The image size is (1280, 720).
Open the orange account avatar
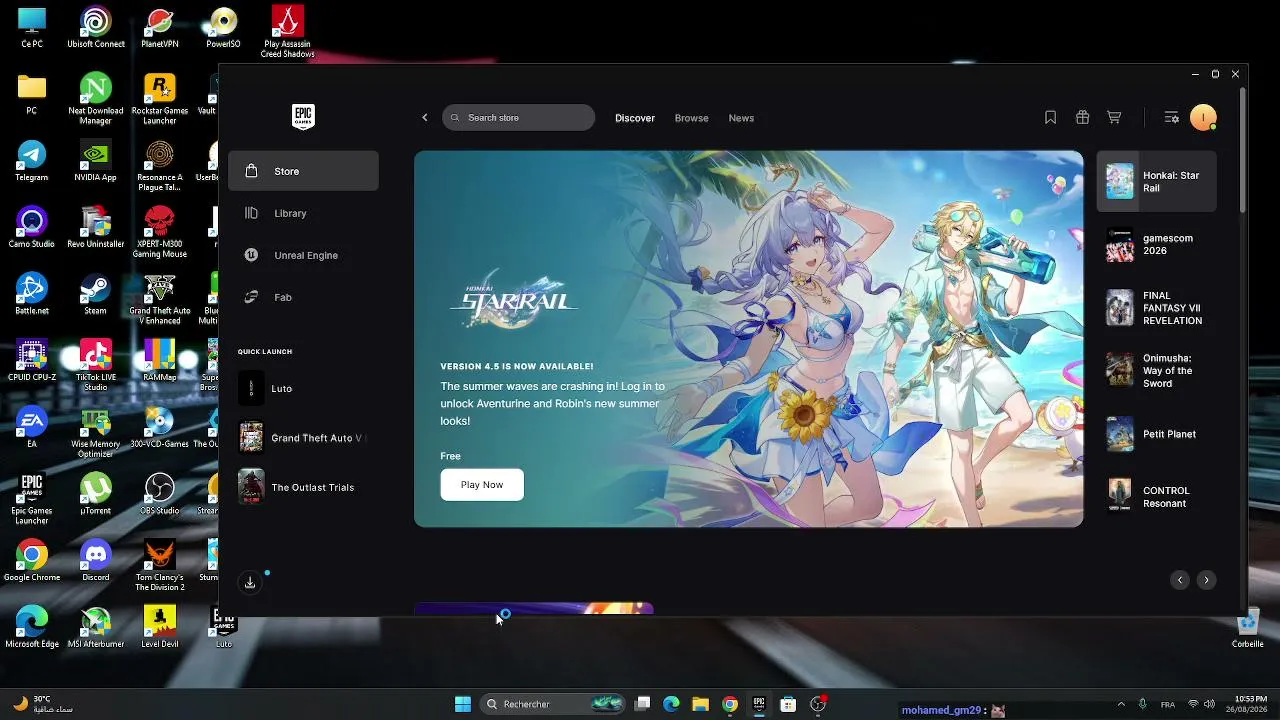1203,118
